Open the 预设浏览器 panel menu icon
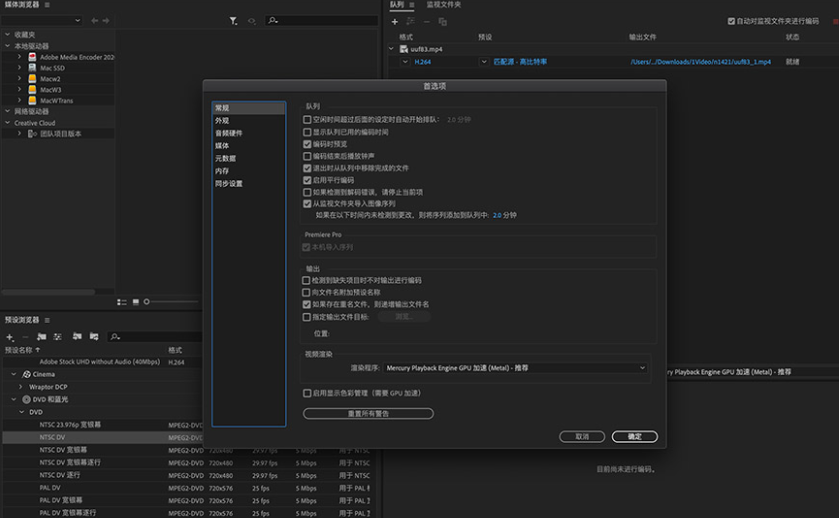Screen dimensions: 839x518 [47, 320]
